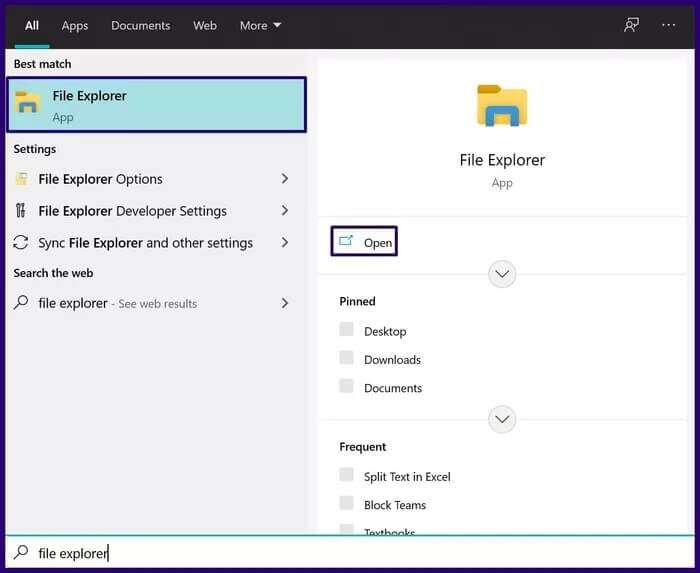The height and width of the screenshot is (573, 700).
Task: Click the Open launch icon
Action: (346, 241)
